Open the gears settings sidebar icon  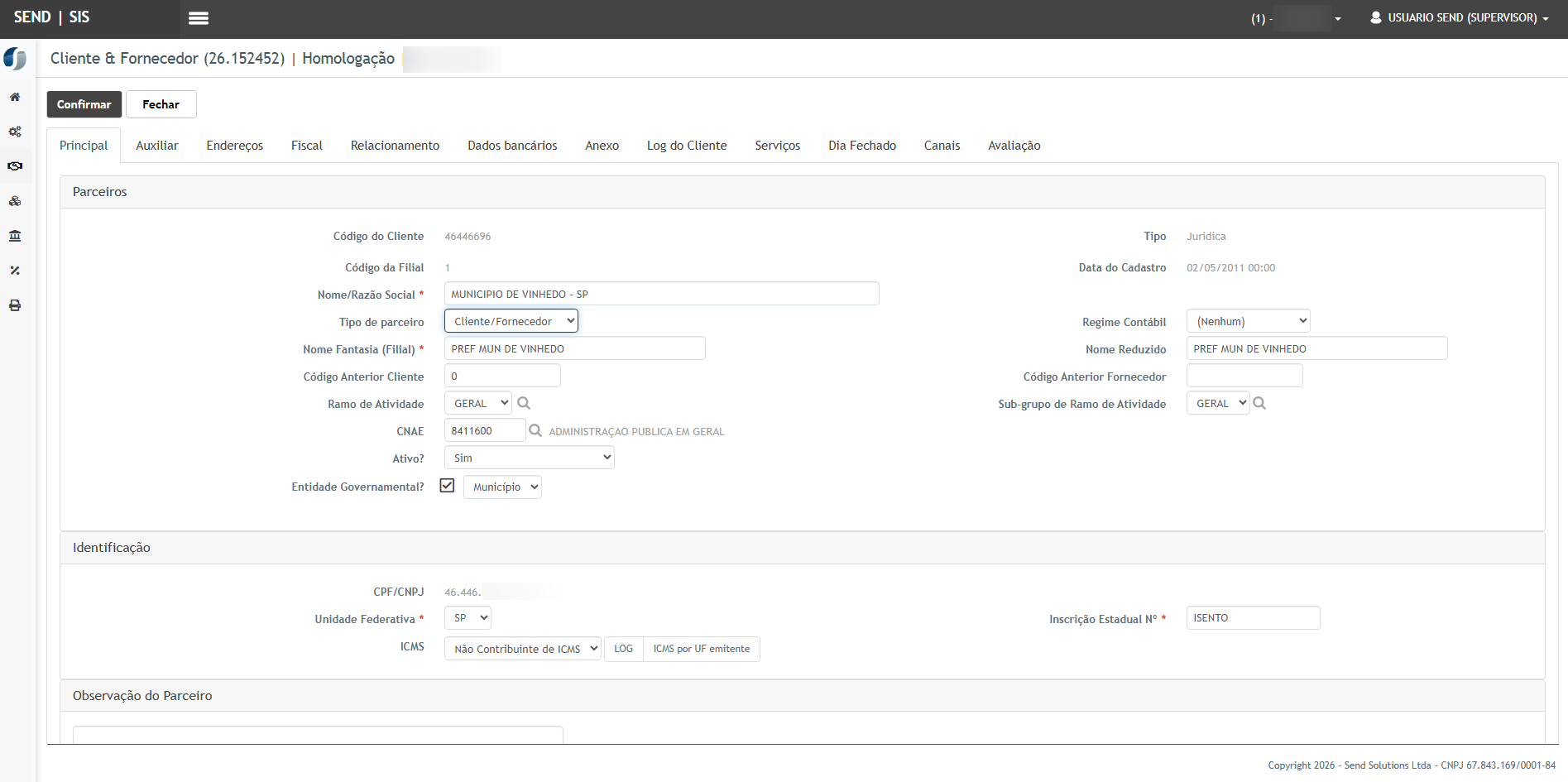[x=15, y=132]
